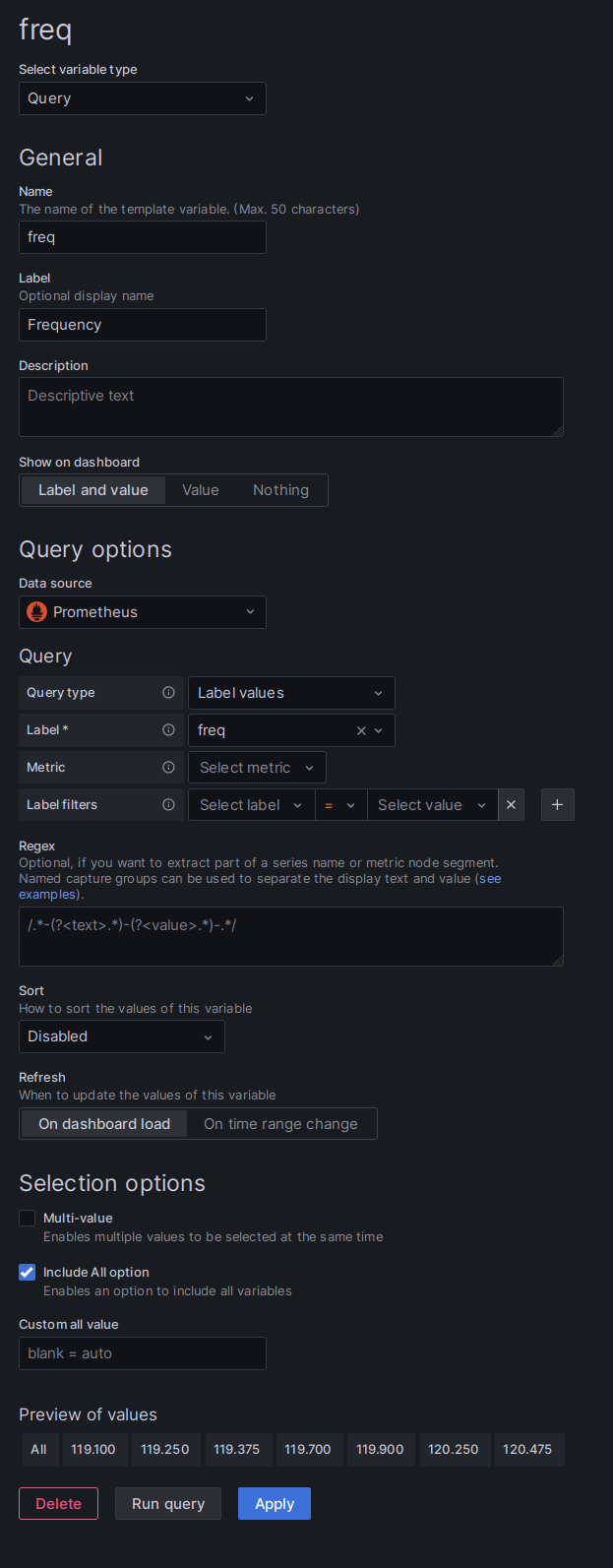Run the query
This screenshot has width=613, height=1568.
(x=167, y=1503)
